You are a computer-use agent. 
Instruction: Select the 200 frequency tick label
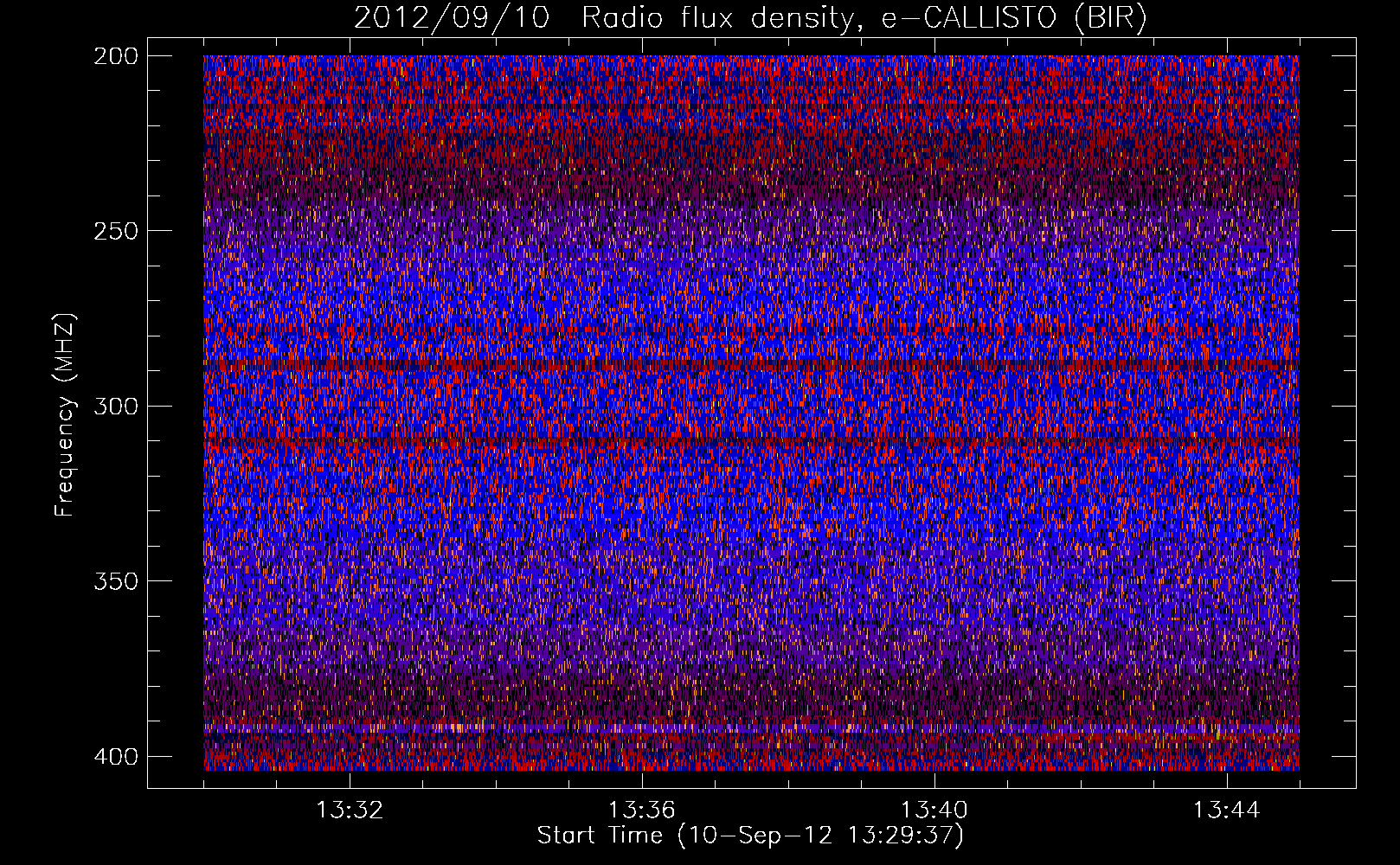click(x=115, y=55)
